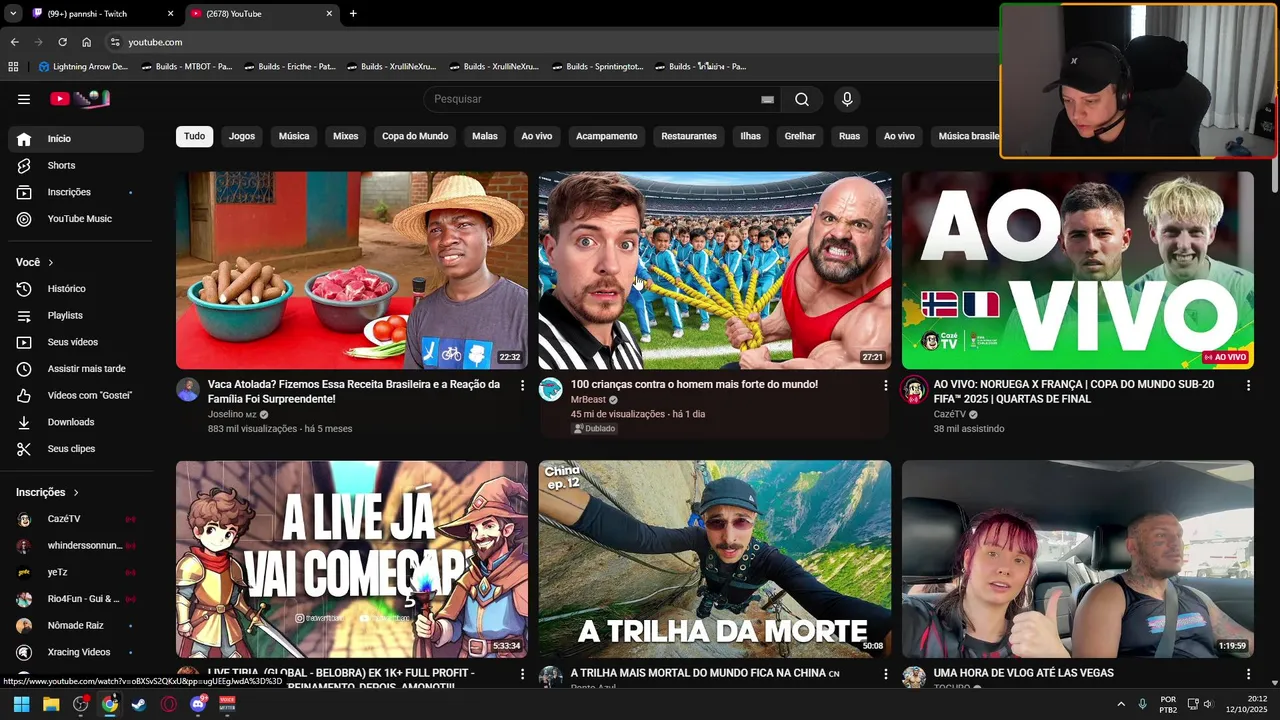This screenshot has height=720, width=1280.
Task: Open the browser tab list dropdown
Action: 13,14
